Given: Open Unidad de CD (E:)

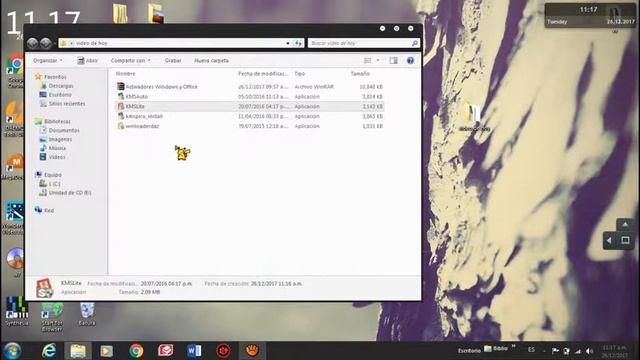Looking at the screenshot, I should (65, 193).
